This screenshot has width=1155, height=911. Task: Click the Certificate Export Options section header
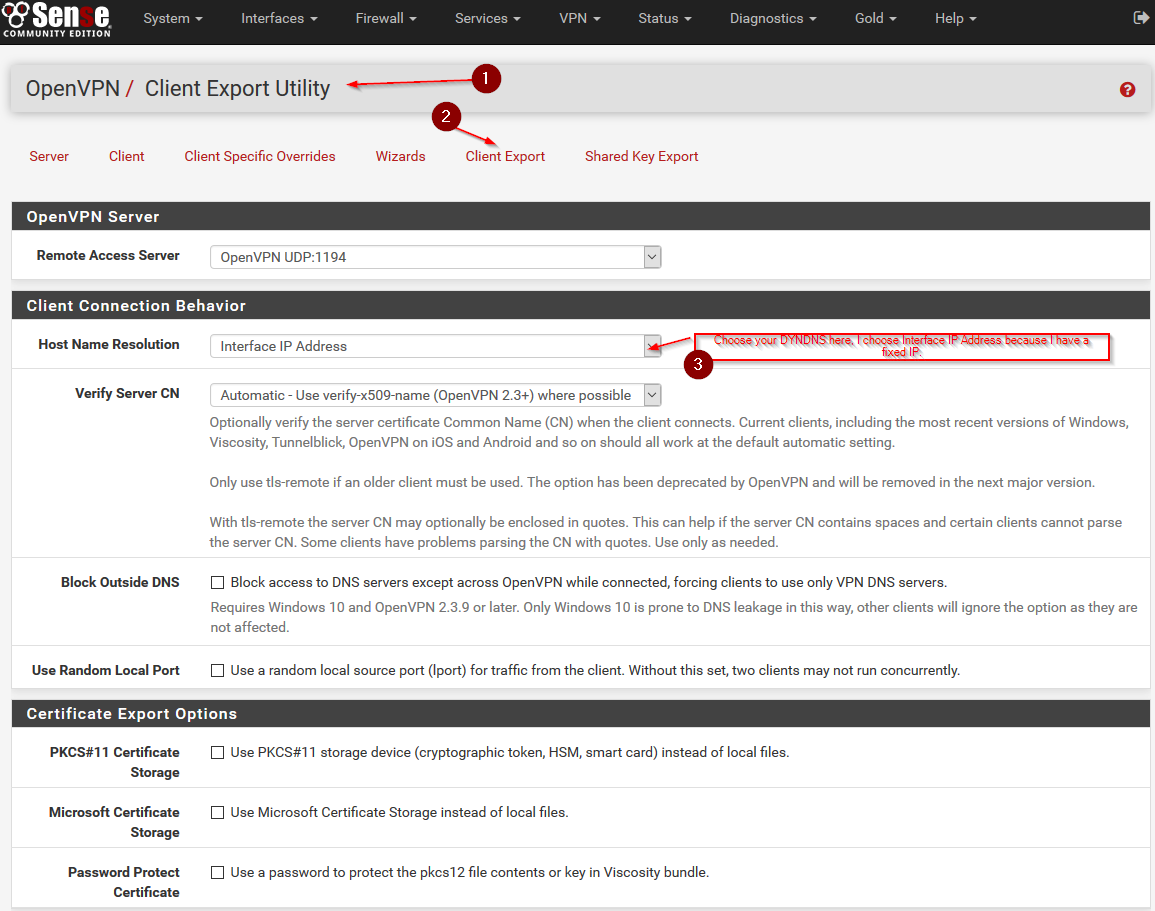580,714
